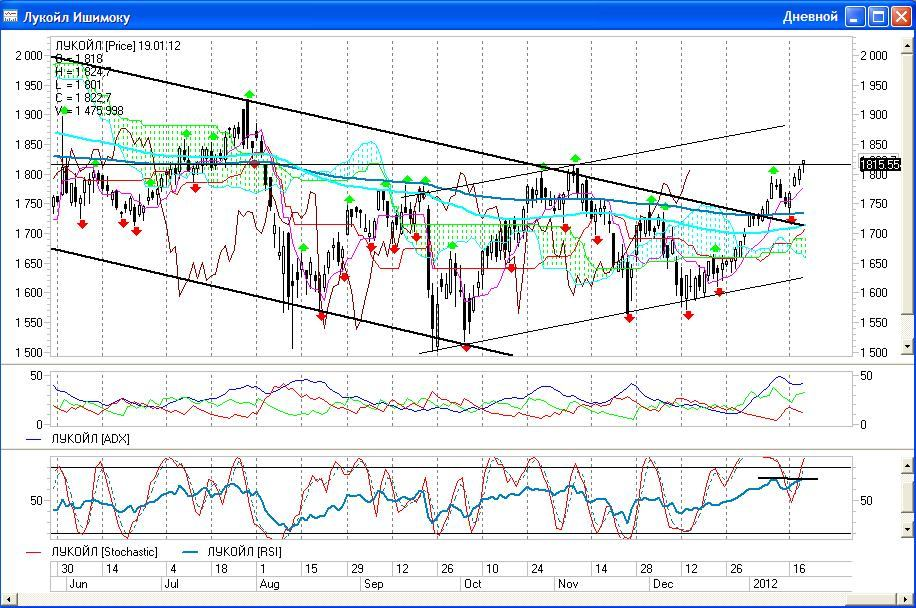
Task: Click the 2012 year label on the time axis
Action: (765, 583)
